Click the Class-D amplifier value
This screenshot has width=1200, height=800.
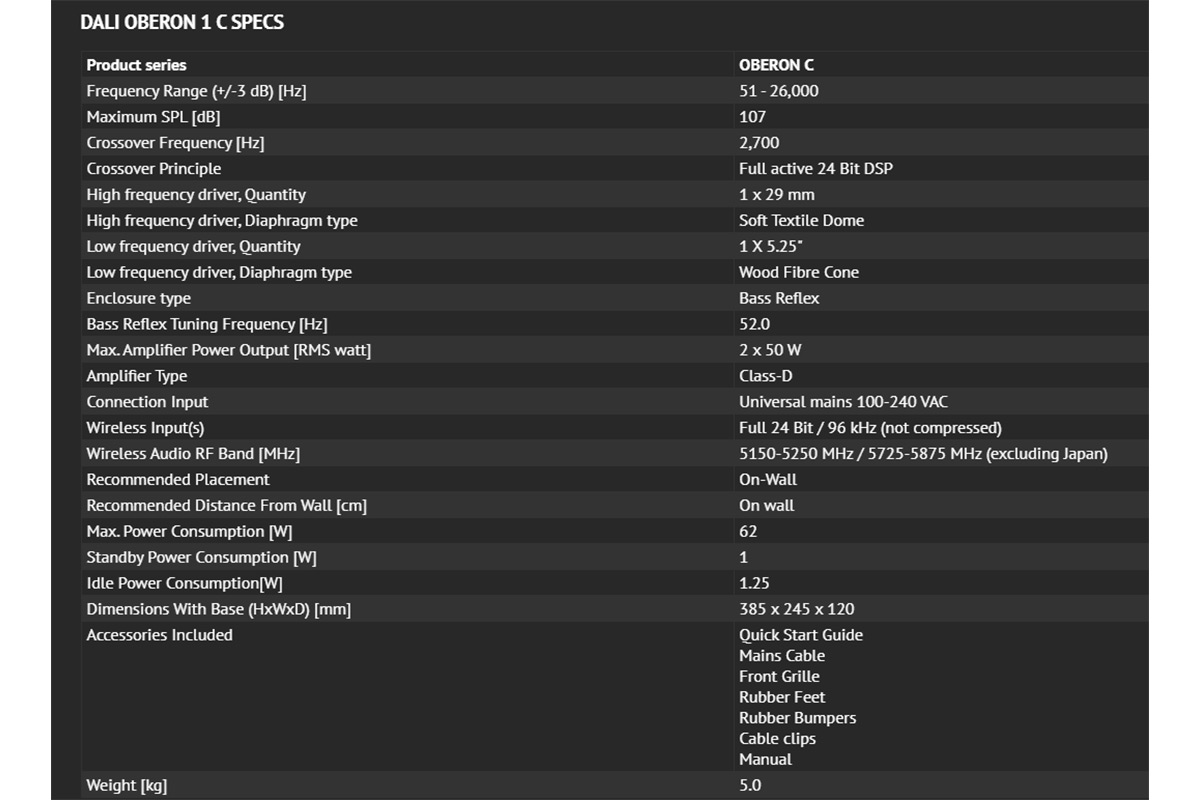click(x=763, y=376)
